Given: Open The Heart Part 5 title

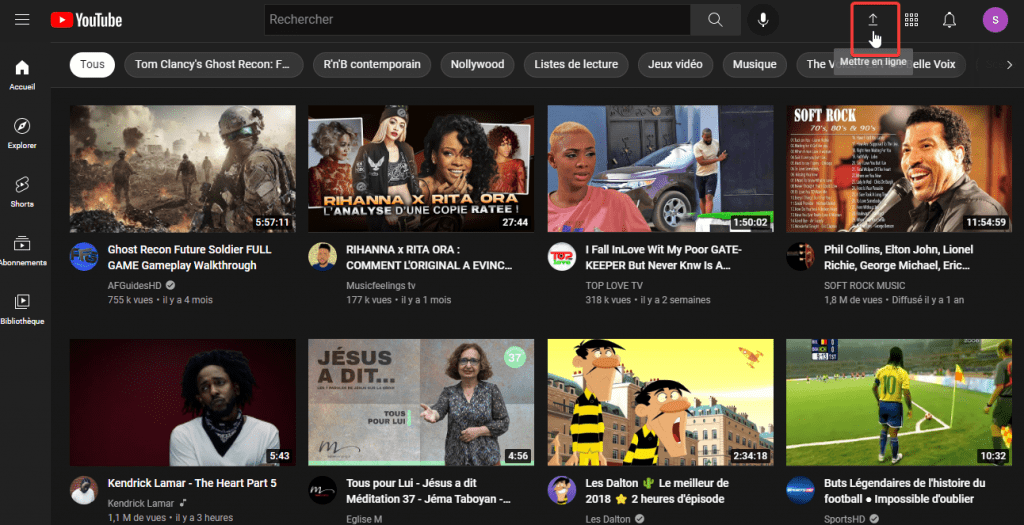Looking at the screenshot, I should tap(192, 483).
